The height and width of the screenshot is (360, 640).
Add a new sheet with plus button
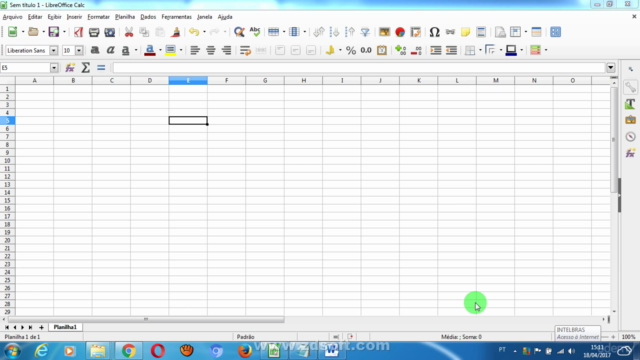pyautogui.click(x=41, y=327)
